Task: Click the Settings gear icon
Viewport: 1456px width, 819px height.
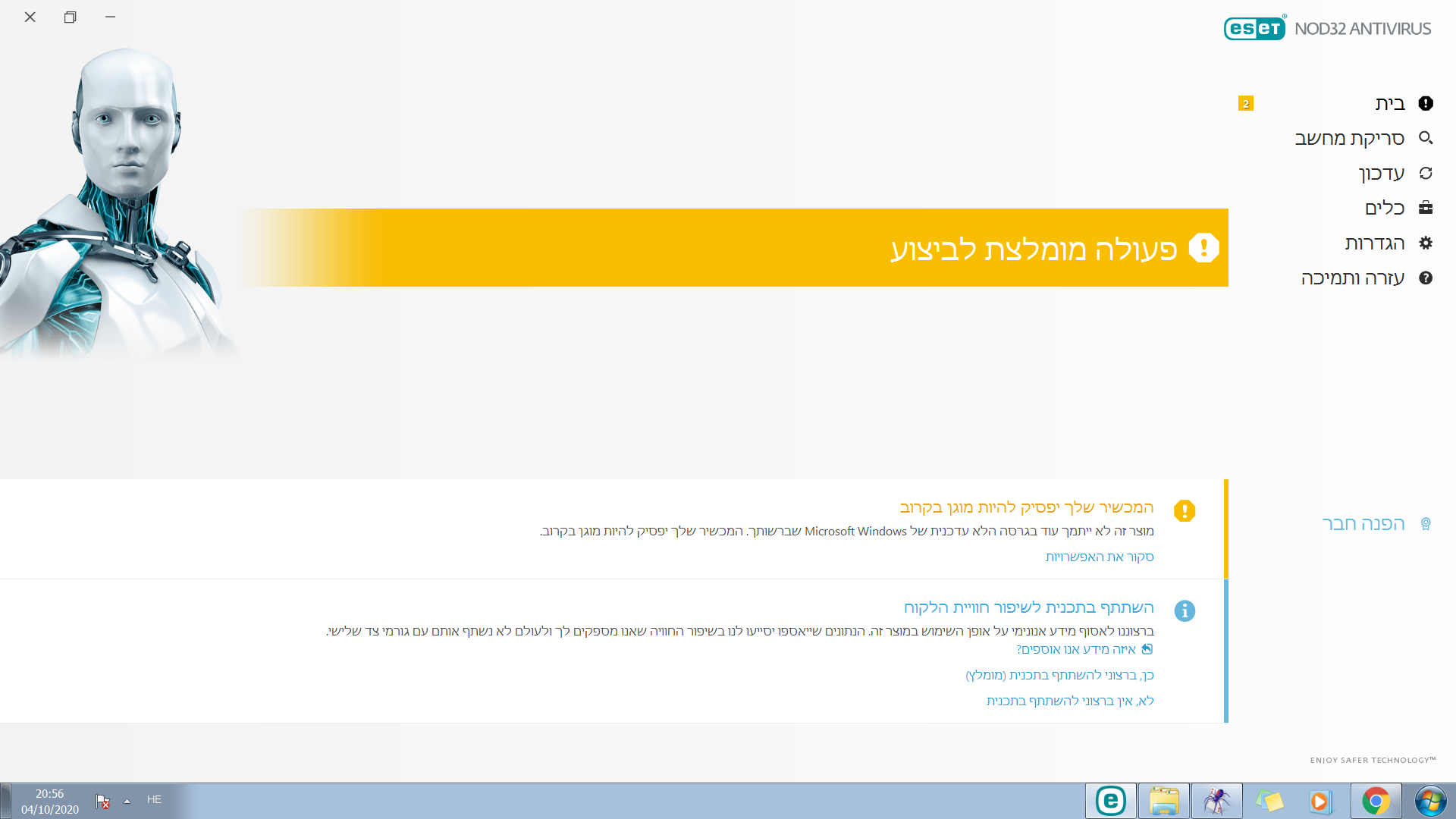Action: (1426, 243)
